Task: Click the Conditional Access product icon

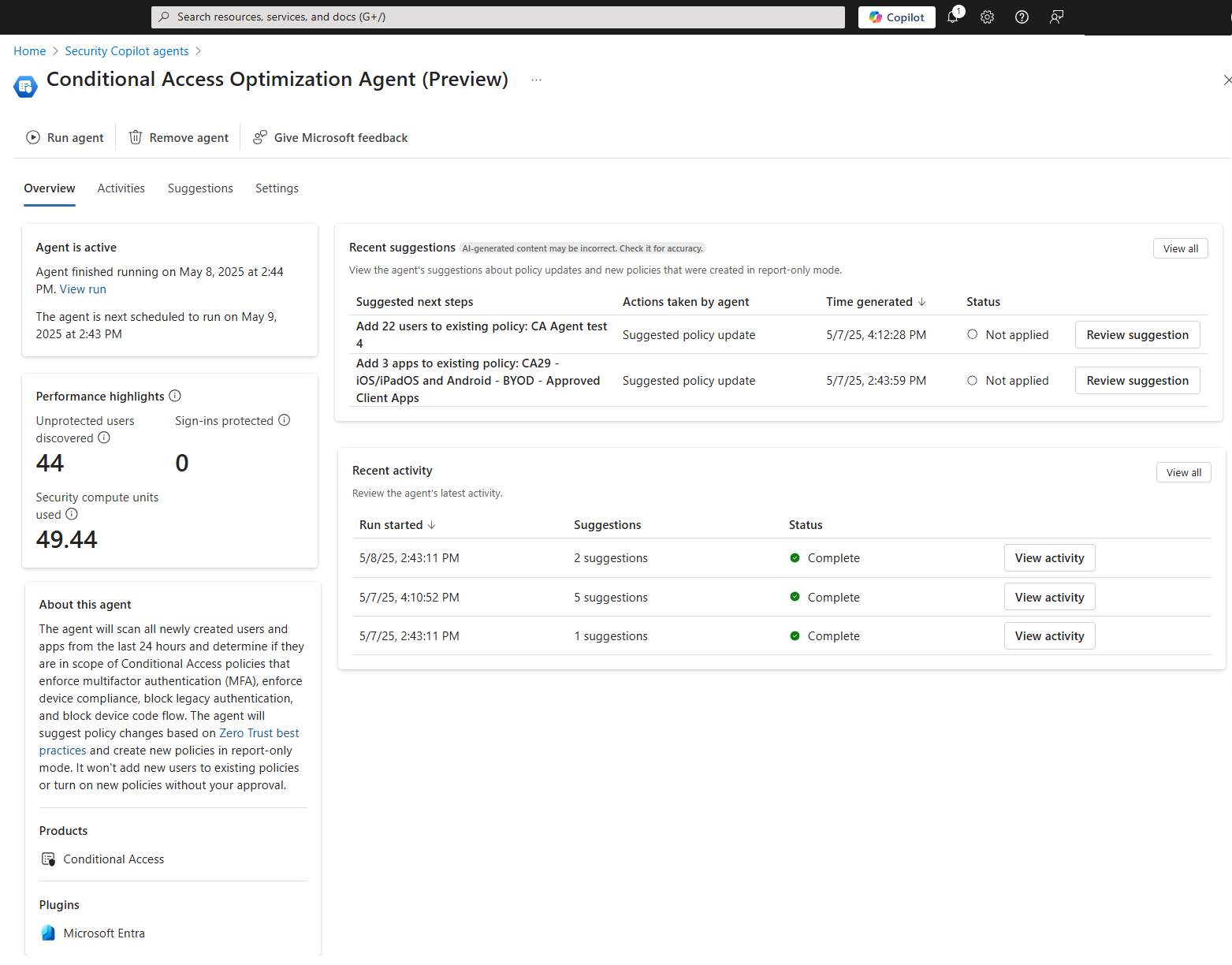Action: [x=48, y=859]
